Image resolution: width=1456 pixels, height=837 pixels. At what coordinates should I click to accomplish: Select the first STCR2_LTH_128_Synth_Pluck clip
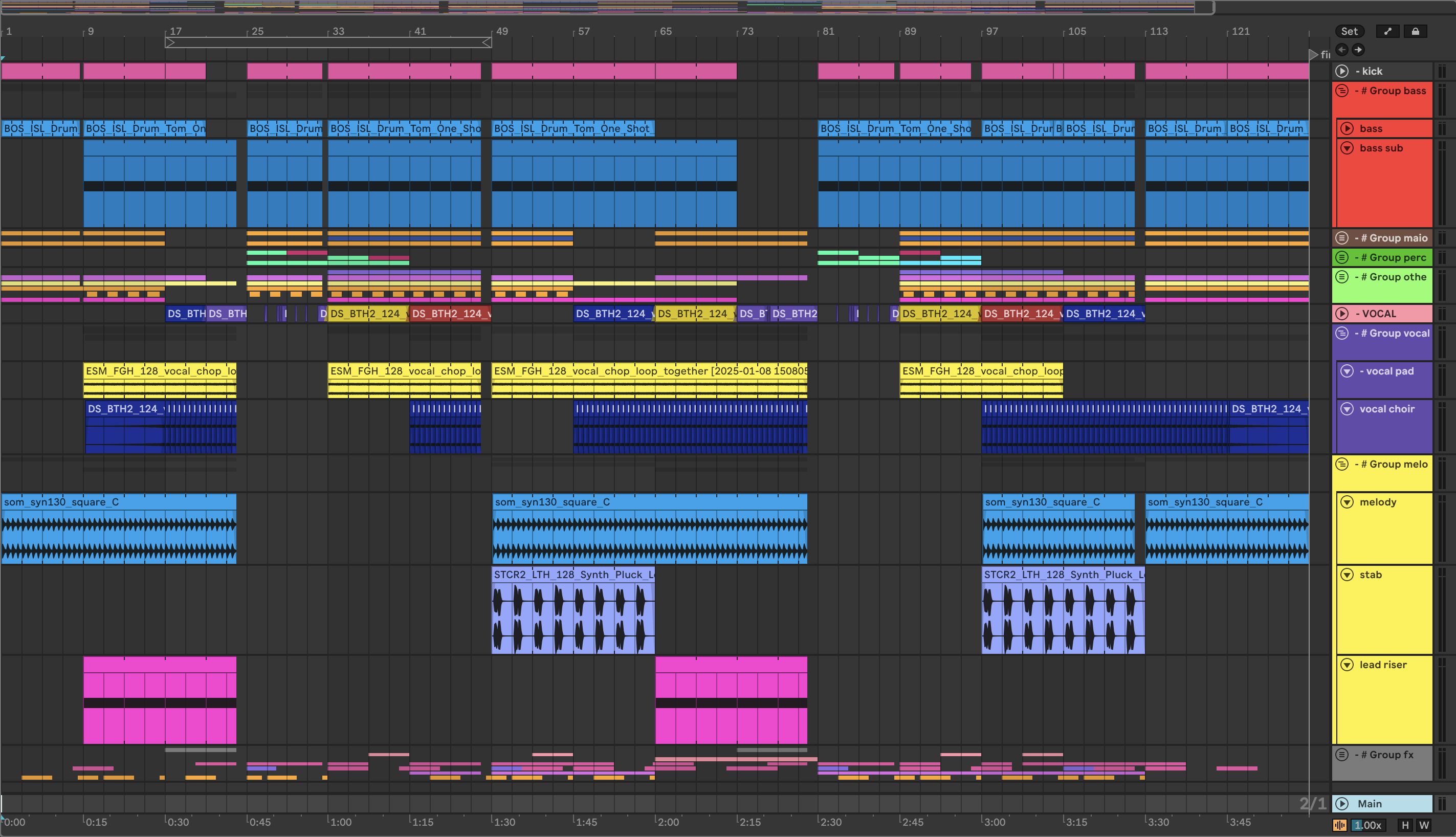coord(573,610)
